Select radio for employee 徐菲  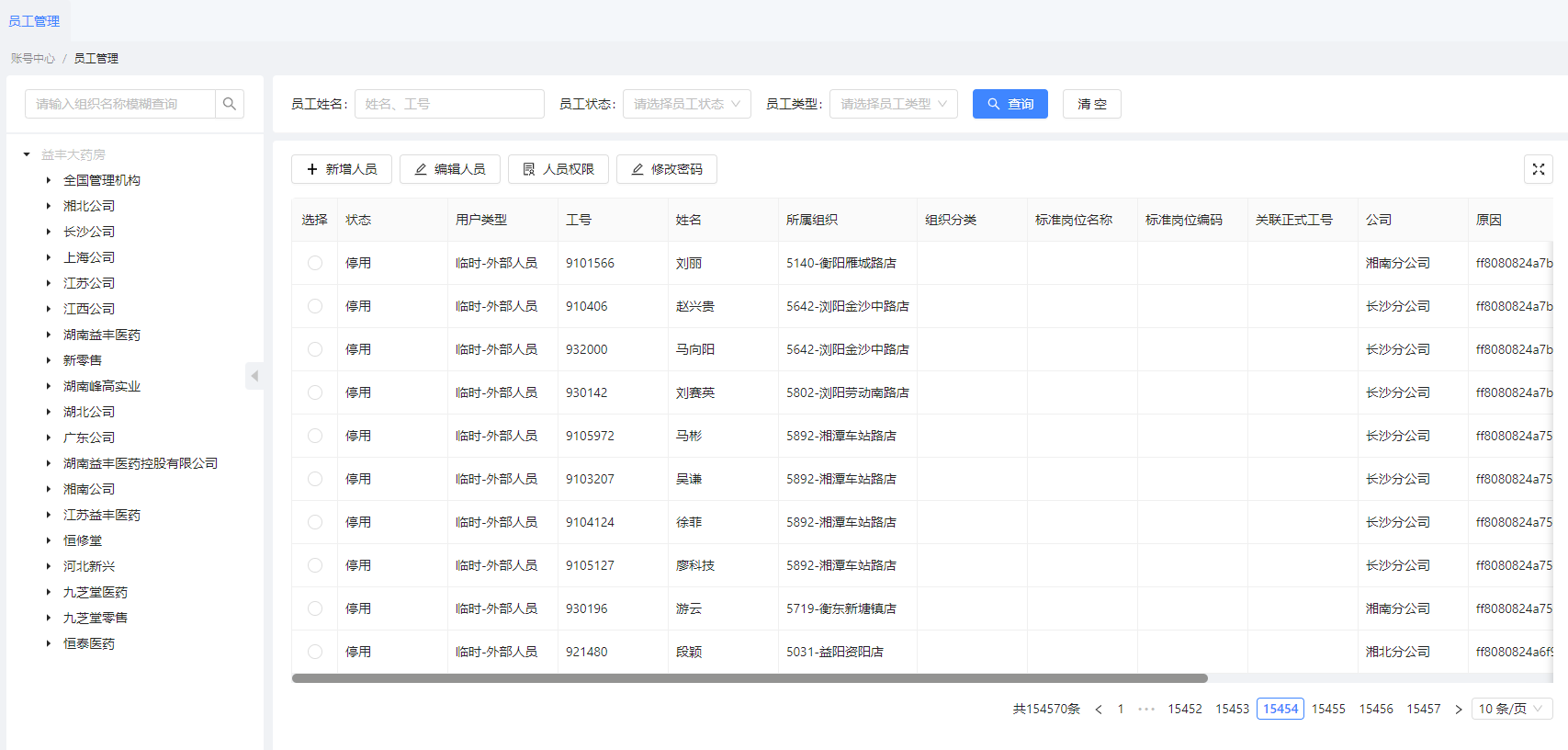(x=315, y=522)
